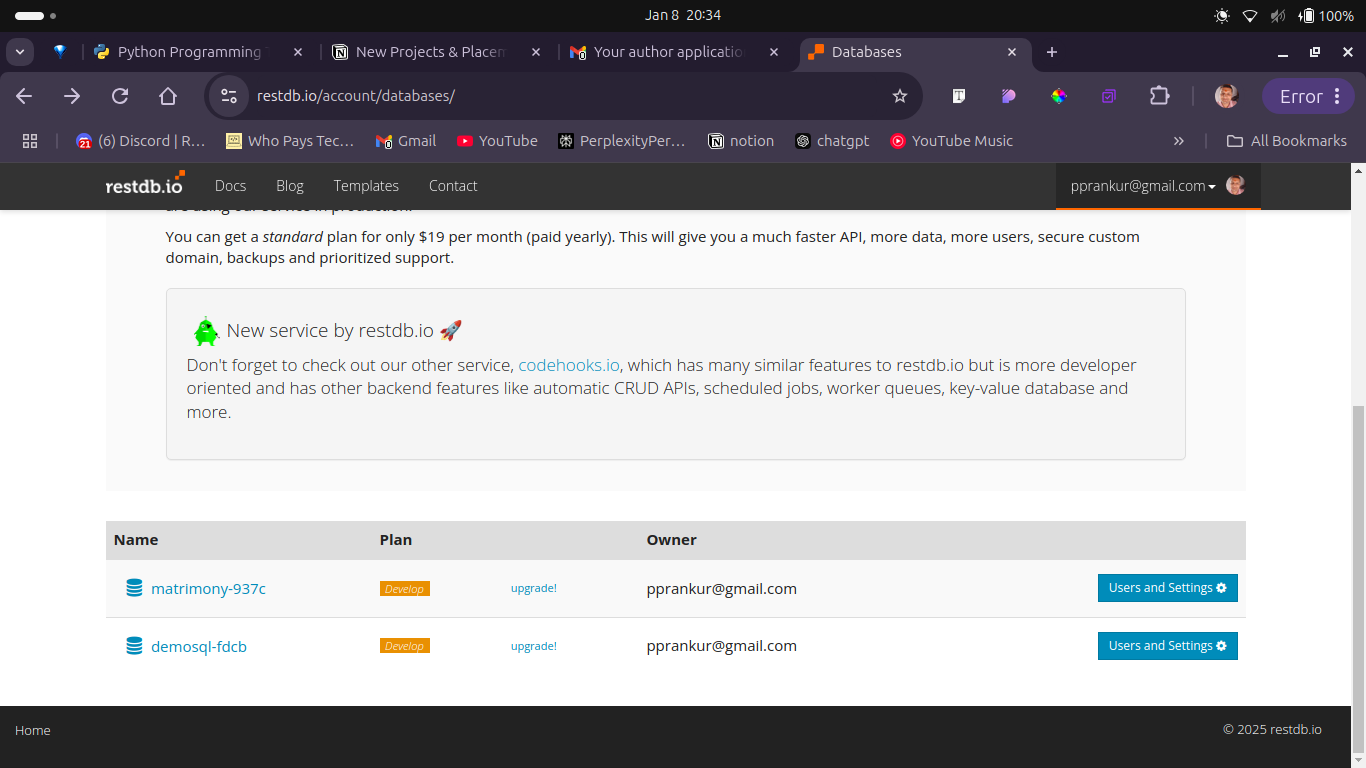
Task: Open the tab search dropdown arrow
Action: click(19, 52)
